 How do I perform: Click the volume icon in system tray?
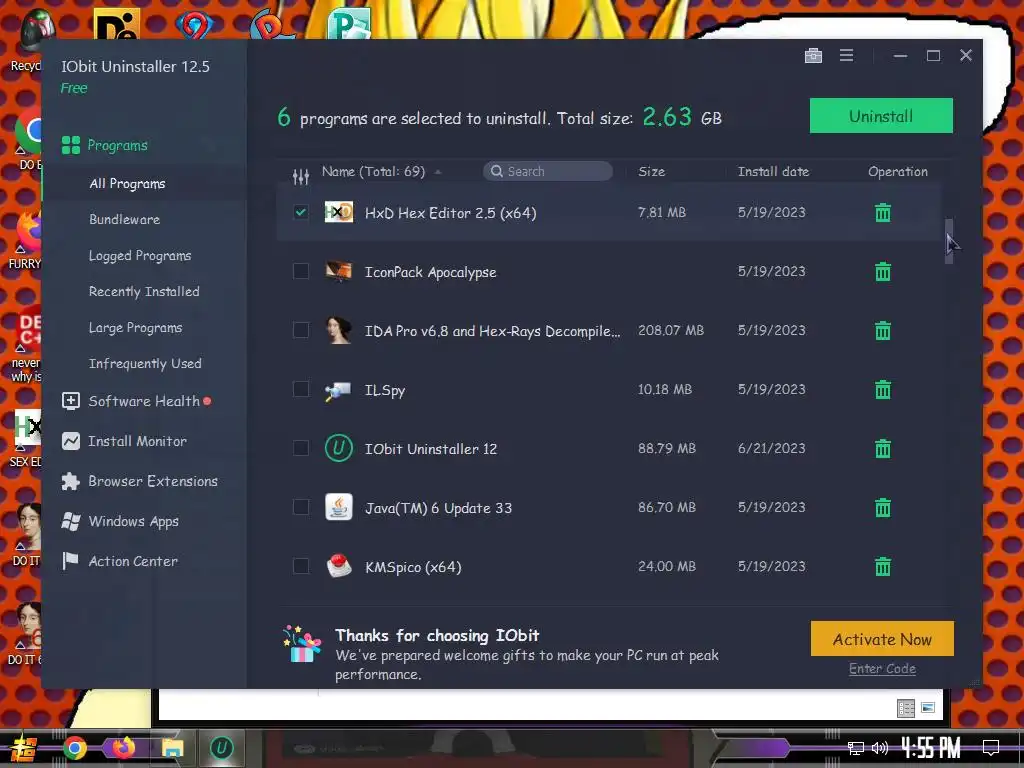[880, 748]
